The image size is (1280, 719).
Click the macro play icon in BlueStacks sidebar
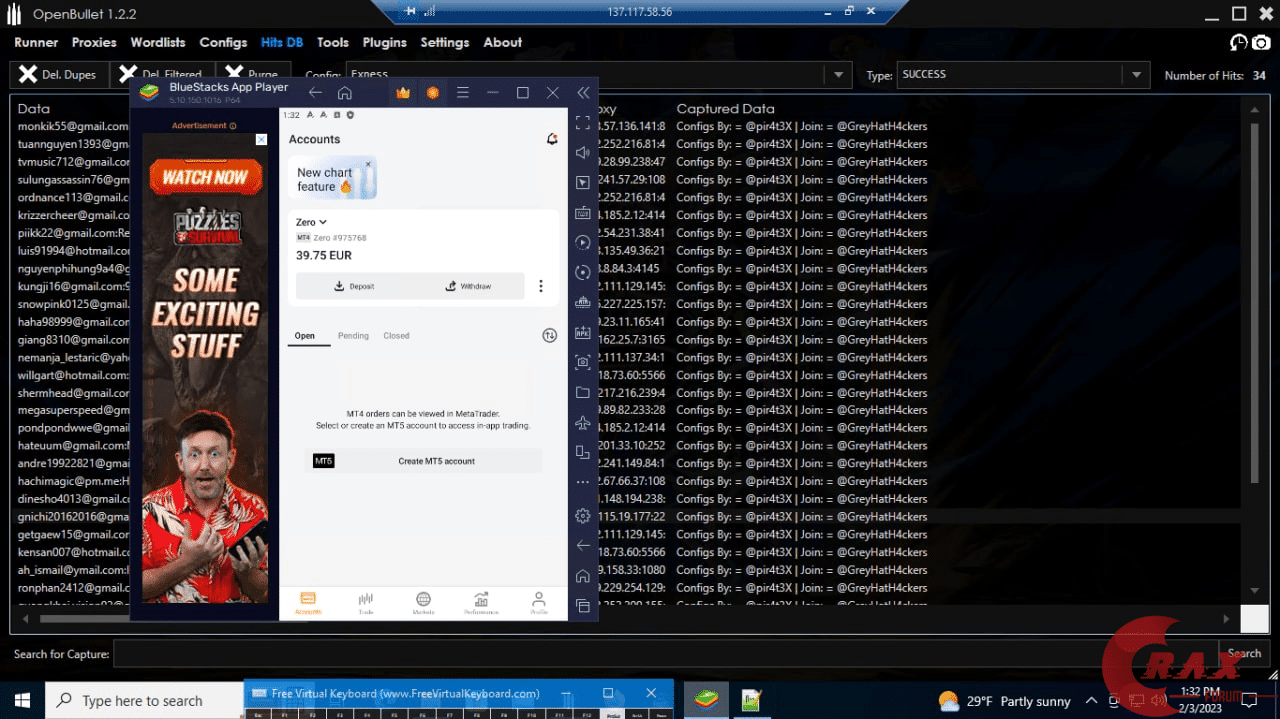click(x=583, y=243)
